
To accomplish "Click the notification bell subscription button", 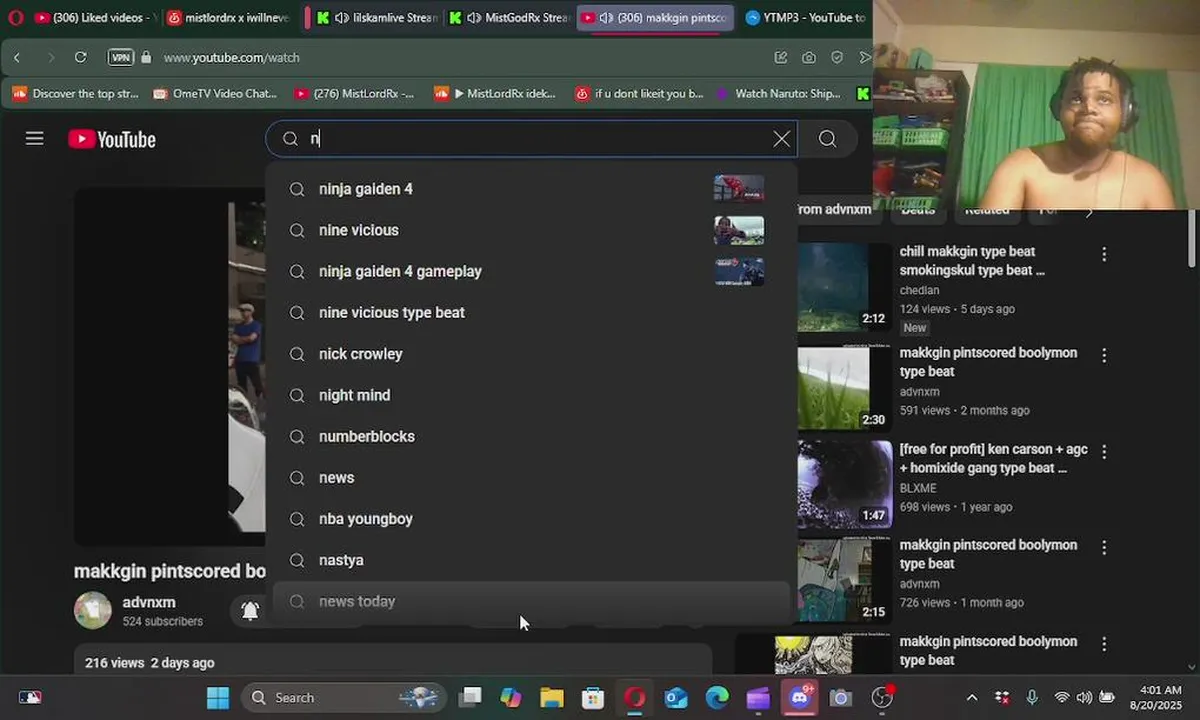I will click(x=250, y=610).
